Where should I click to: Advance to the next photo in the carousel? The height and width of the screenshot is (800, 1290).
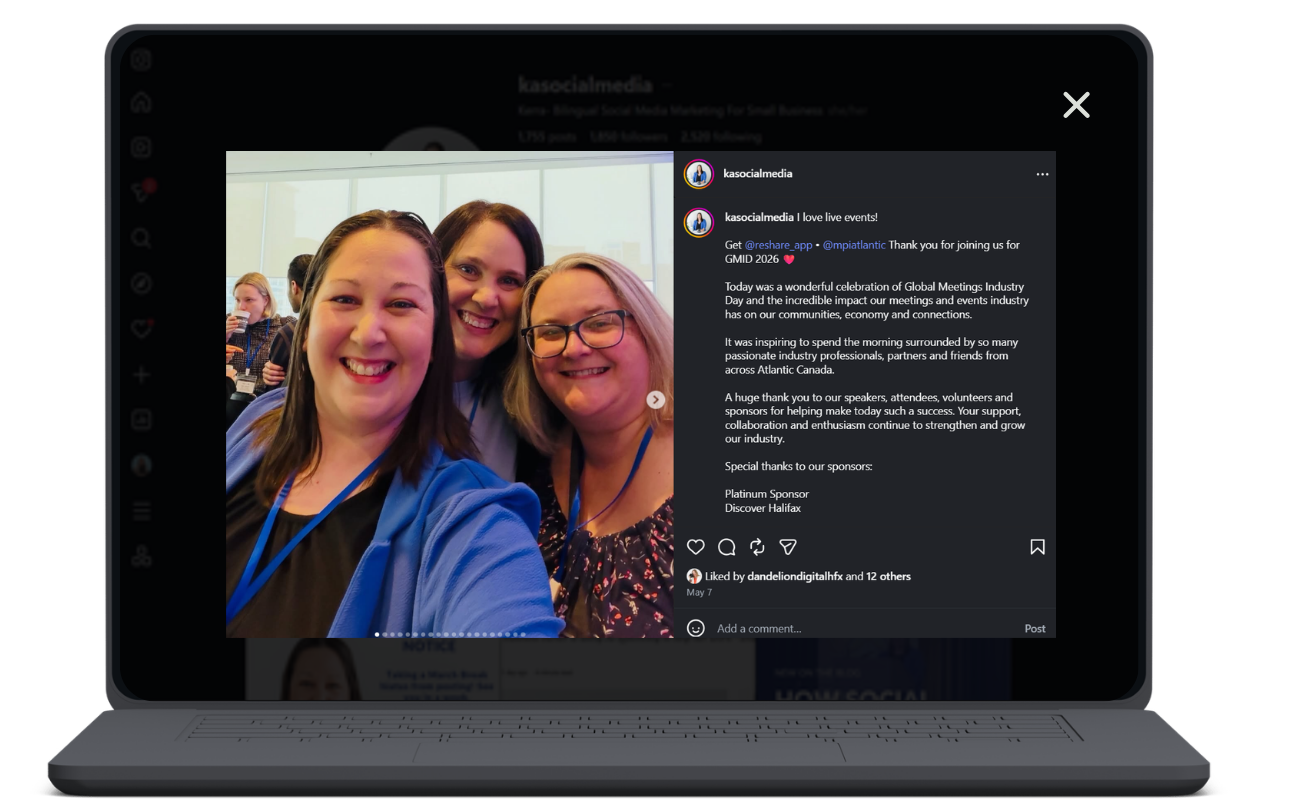655,400
